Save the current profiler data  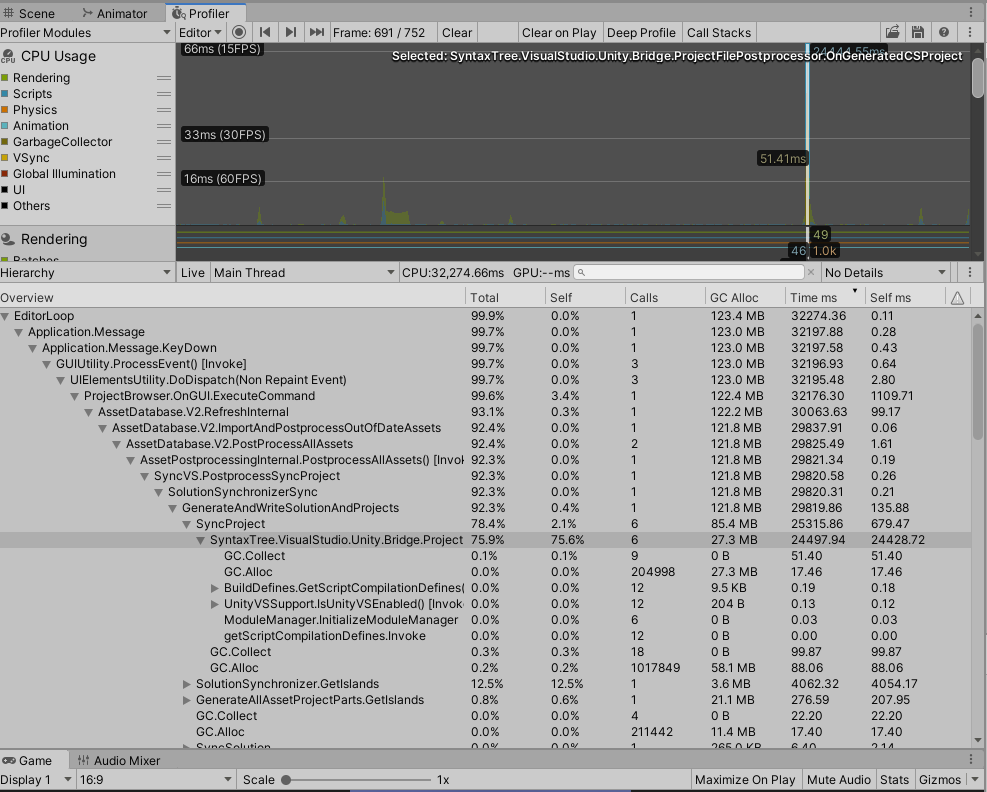(x=918, y=32)
